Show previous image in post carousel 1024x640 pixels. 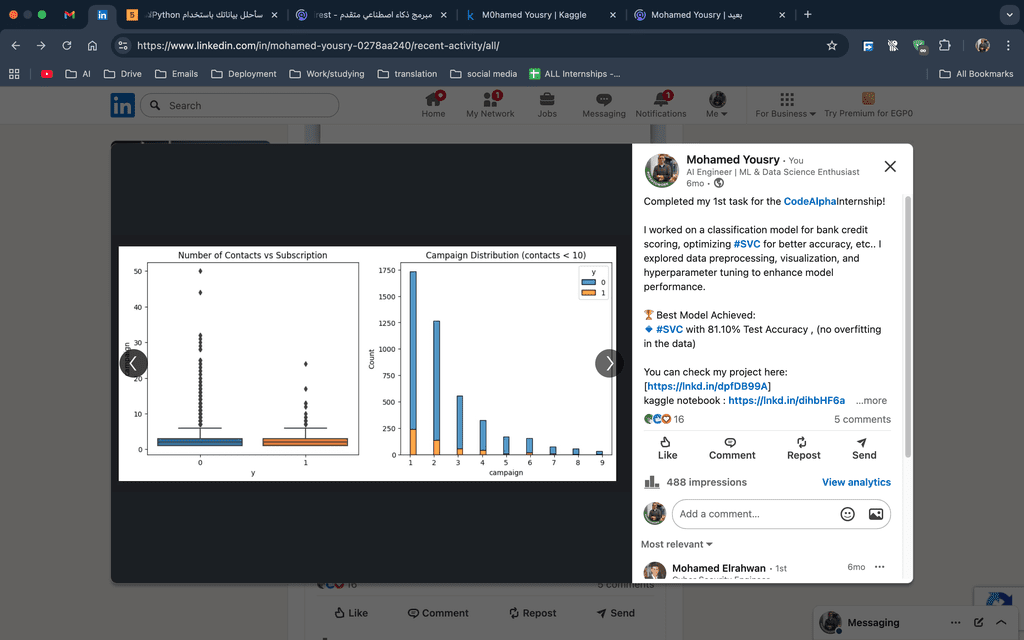(134, 363)
